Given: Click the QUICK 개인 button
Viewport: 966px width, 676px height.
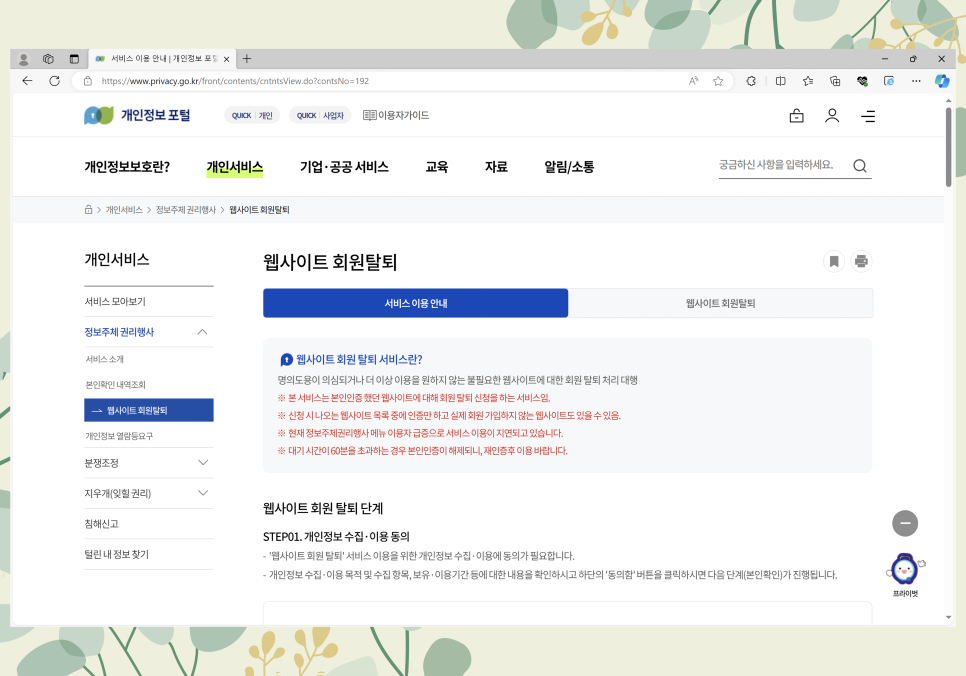Looking at the screenshot, I should [252, 115].
